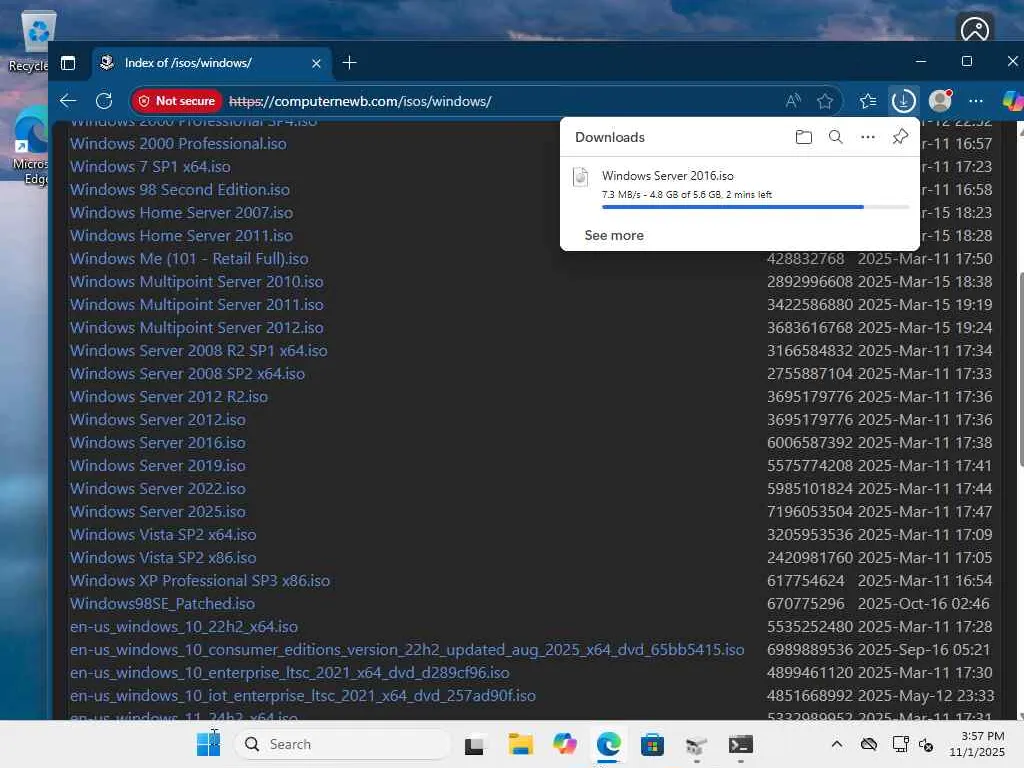The image size is (1024, 768).
Task: Open Windows Server 2012 R2.iso link
Action: (169, 396)
